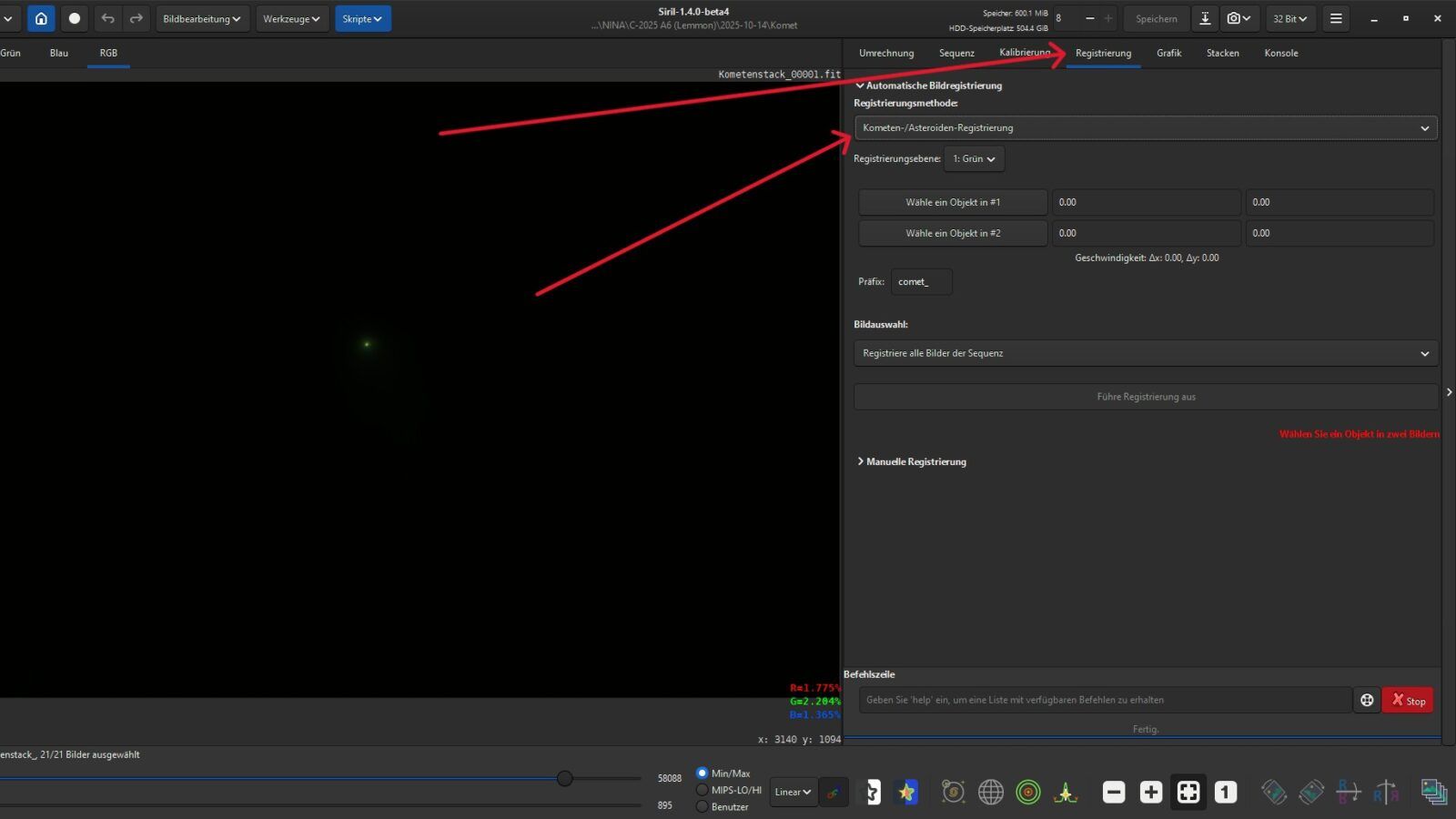Open the hamburger main menu
This screenshot has height=819, width=1456.
(1336, 18)
